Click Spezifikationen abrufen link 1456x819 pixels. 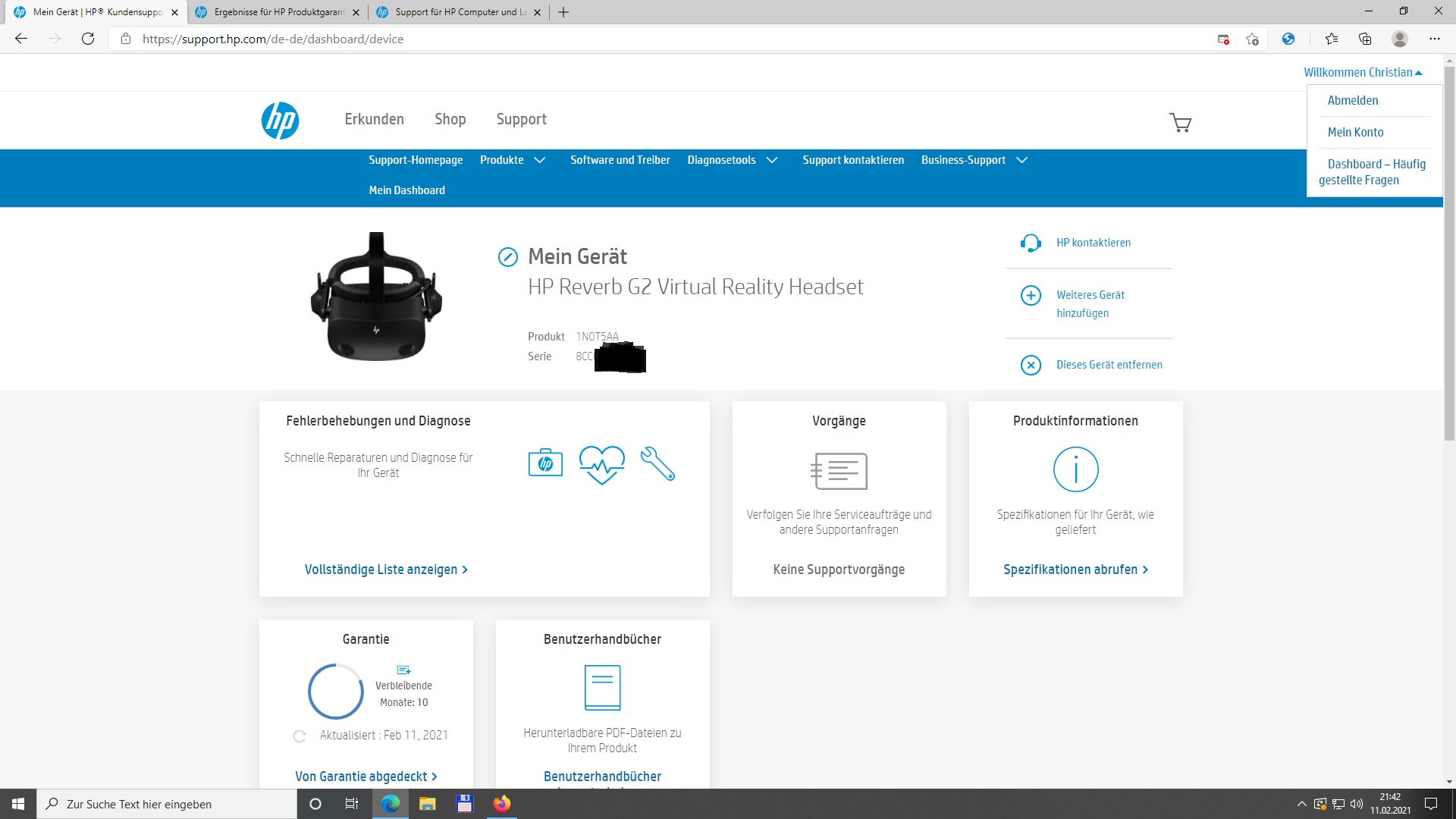tap(1075, 570)
